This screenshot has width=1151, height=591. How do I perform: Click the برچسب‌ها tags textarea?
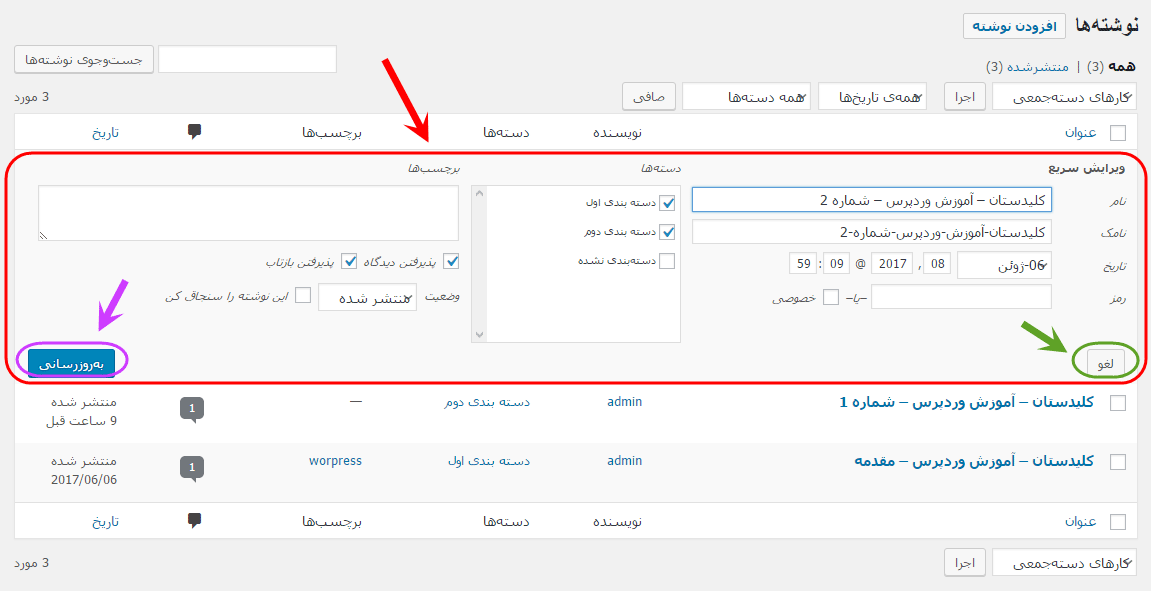[x=248, y=213]
